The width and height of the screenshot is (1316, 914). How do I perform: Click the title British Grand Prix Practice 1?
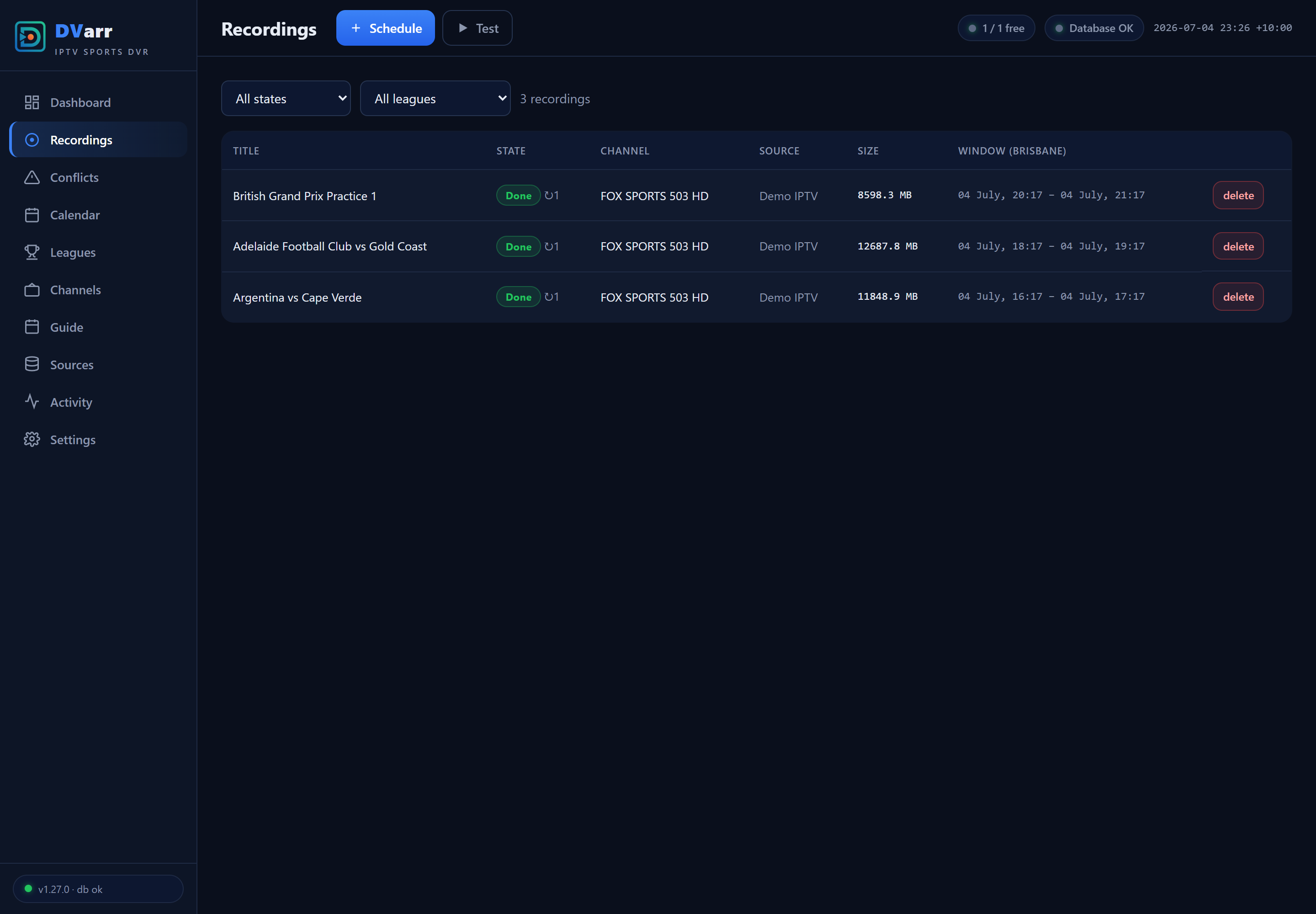coord(305,196)
